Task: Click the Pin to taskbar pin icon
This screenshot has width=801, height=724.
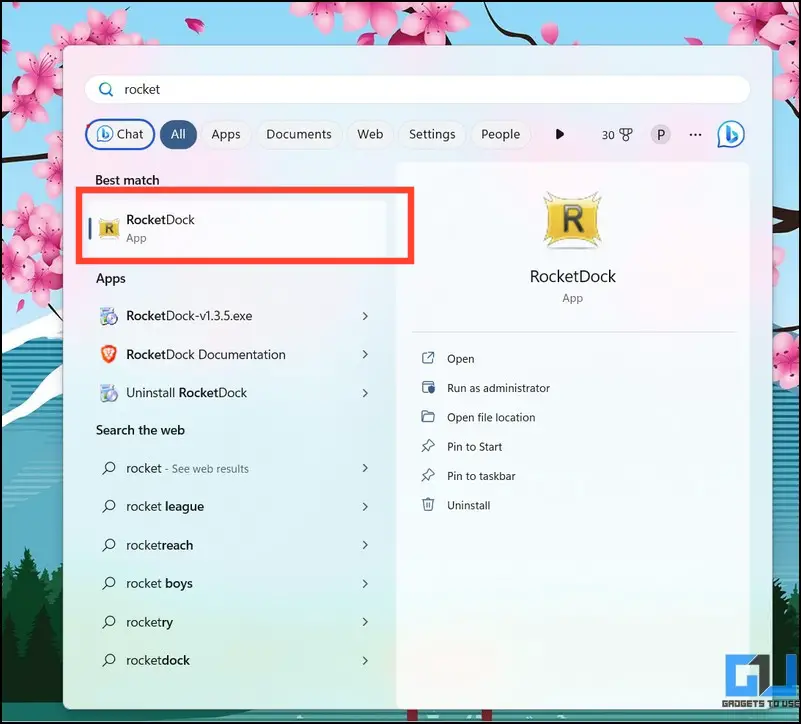Action: point(428,475)
